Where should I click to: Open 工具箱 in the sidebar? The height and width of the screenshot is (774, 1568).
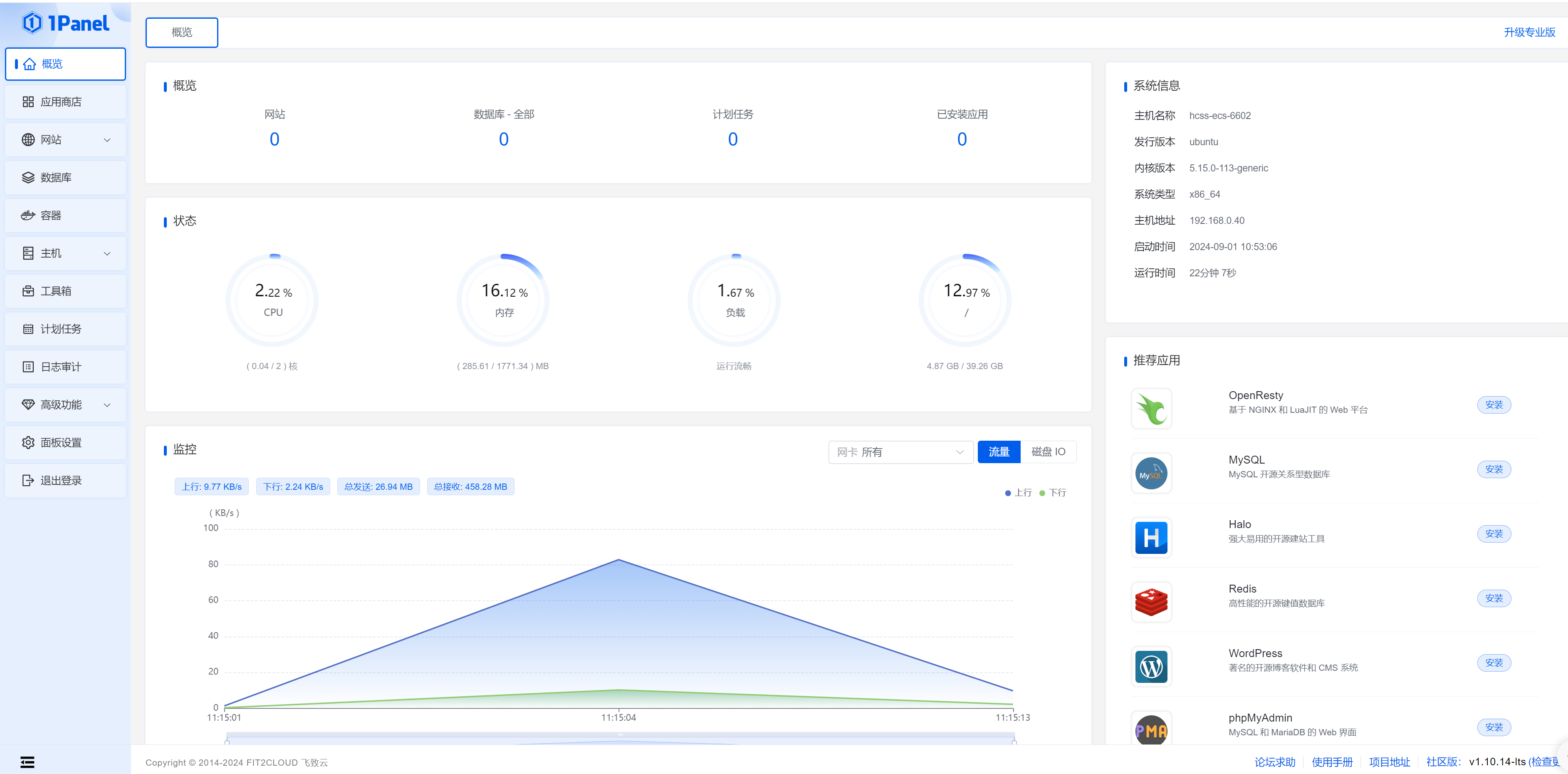(65, 291)
